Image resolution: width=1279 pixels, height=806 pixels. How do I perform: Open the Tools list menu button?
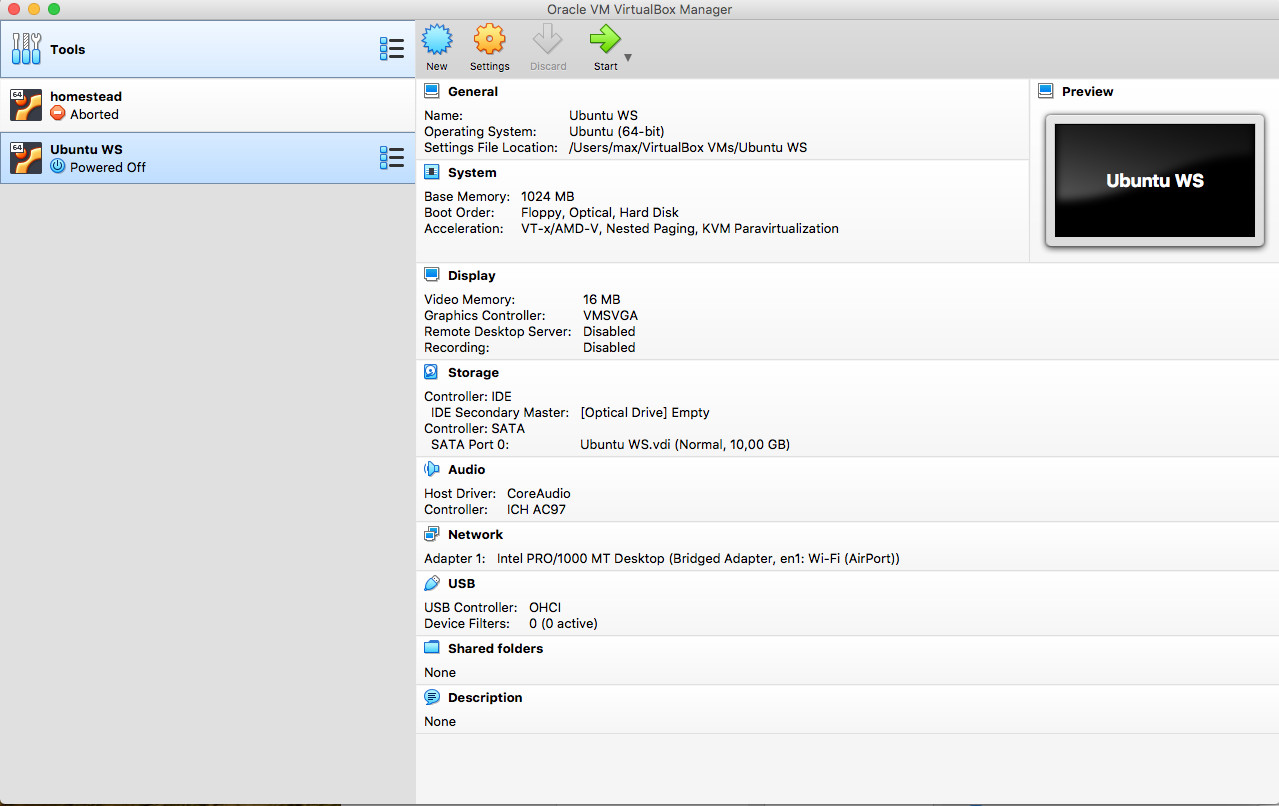click(392, 49)
